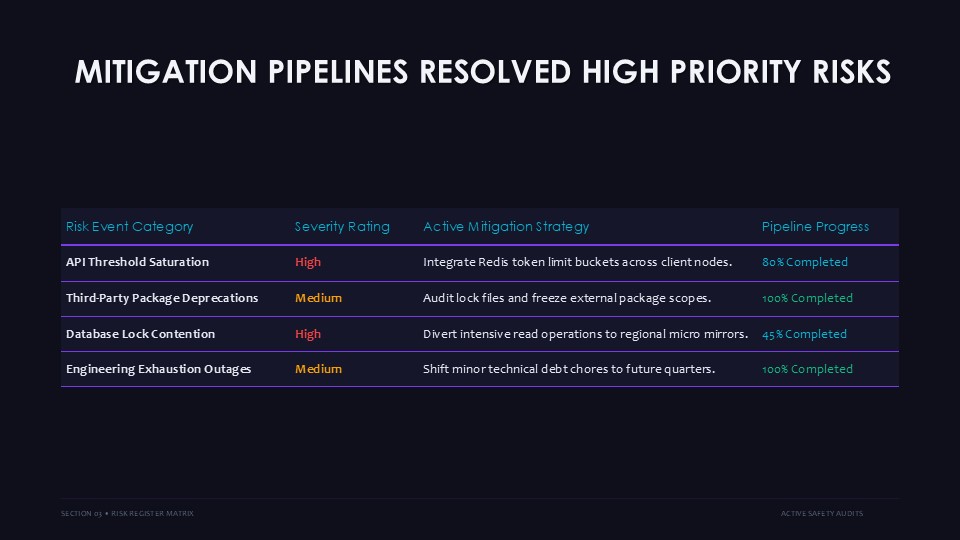
Task: Select the Database Lock Contention cell
Action: pos(140,334)
